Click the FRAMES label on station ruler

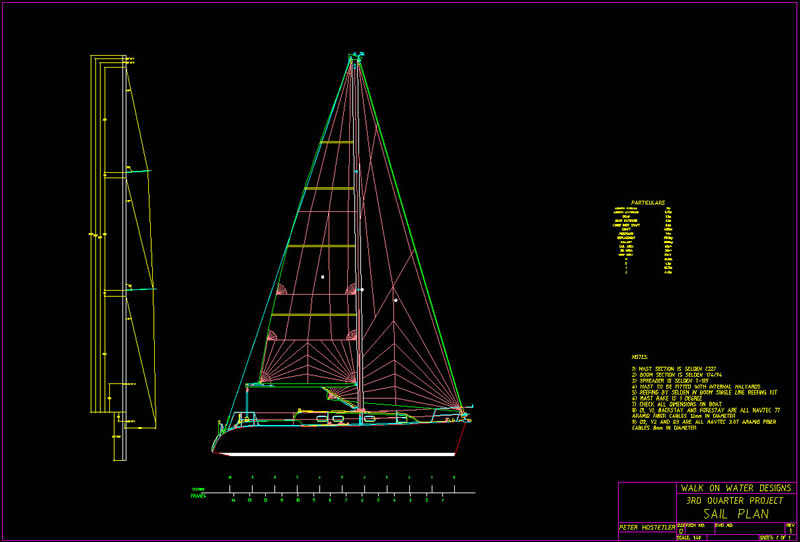coord(198,495)
